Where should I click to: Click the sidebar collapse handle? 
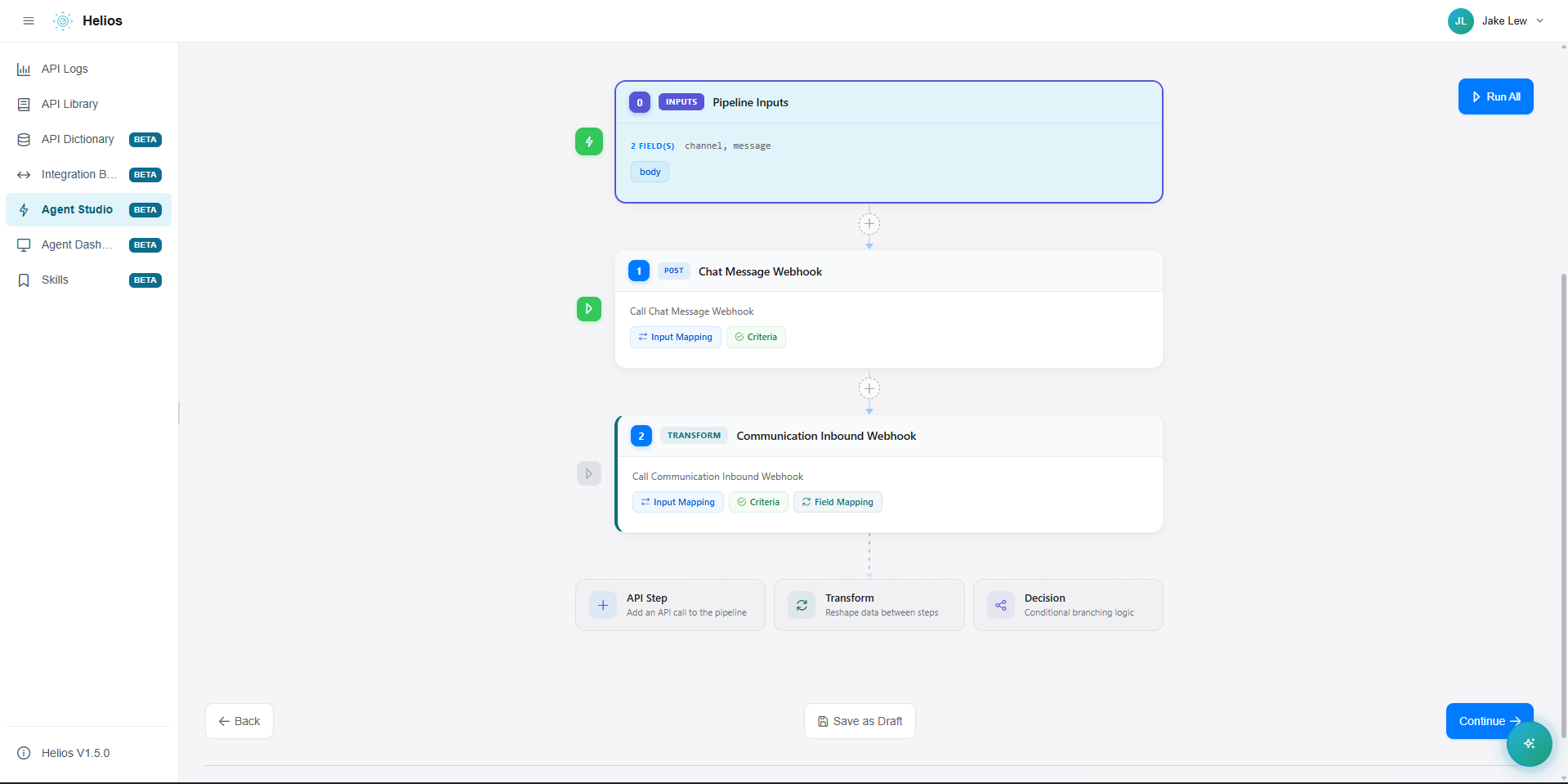179,413
